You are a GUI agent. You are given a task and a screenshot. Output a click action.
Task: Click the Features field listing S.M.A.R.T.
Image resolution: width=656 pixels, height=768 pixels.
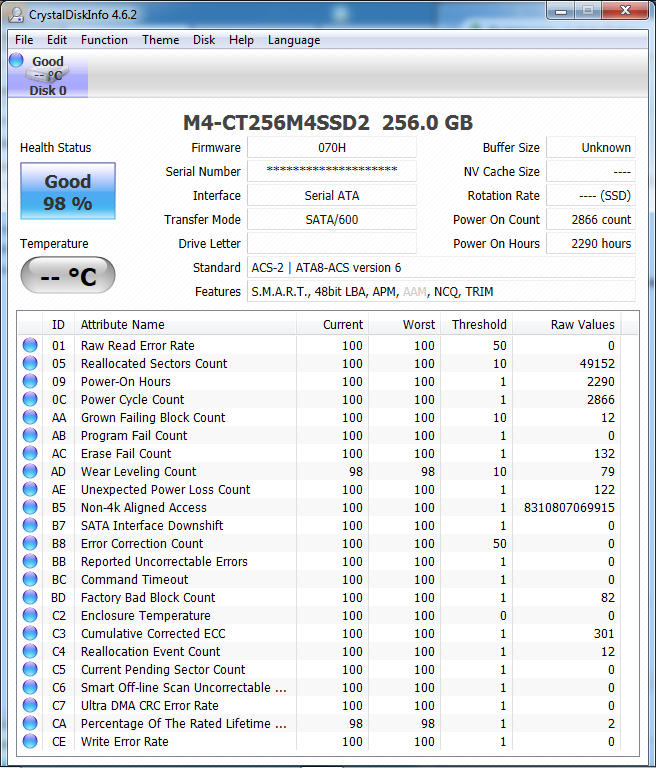tap(441, 291)
